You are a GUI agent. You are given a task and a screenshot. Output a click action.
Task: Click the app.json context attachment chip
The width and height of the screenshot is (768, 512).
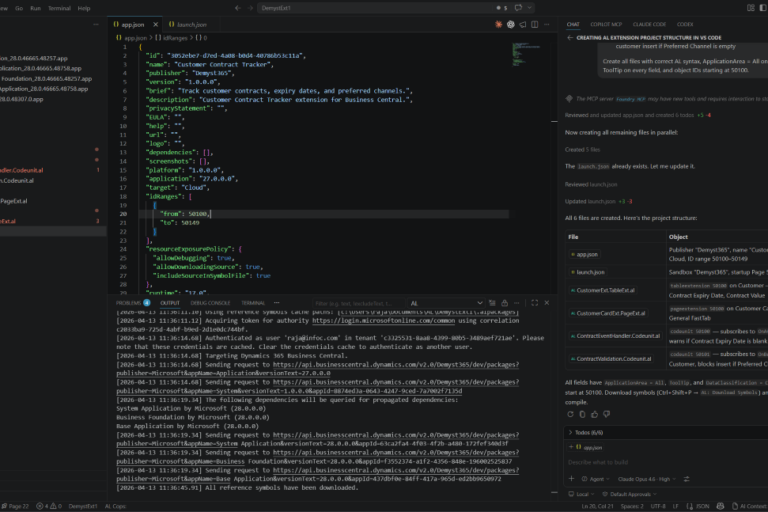coord(589,447)
